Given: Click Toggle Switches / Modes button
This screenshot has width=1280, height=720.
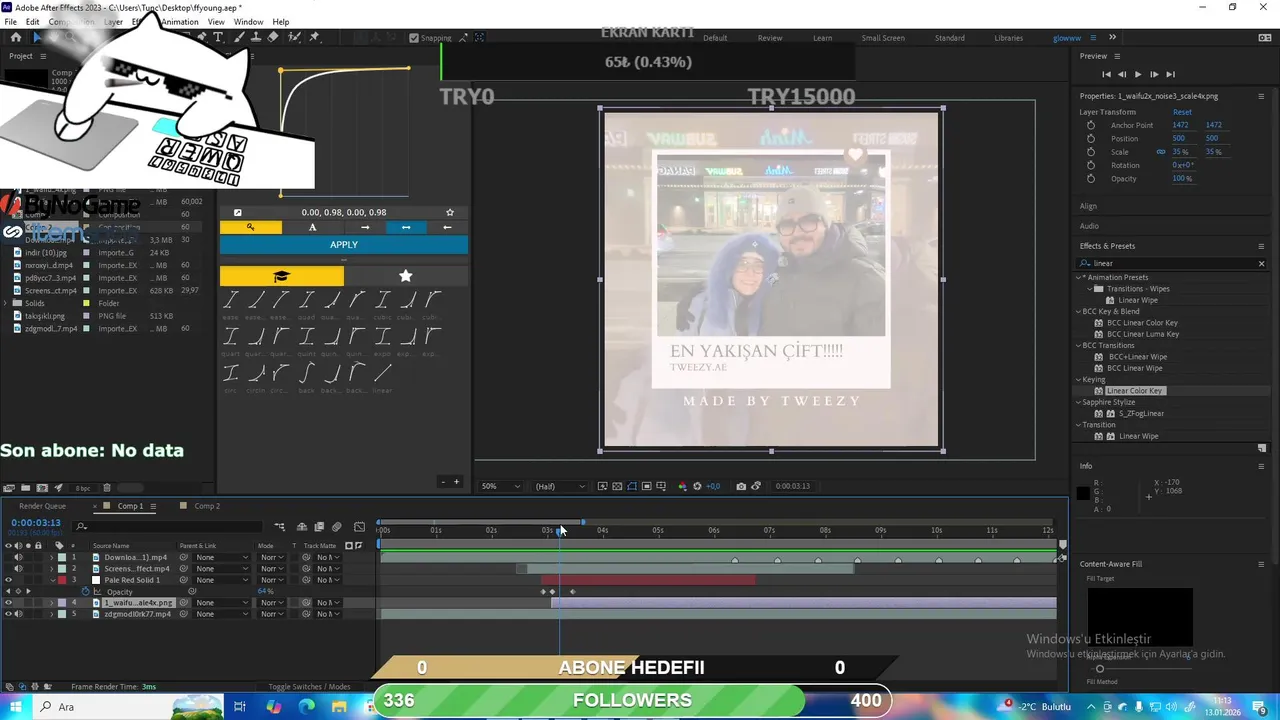Looking at the screenshot, I should click(x=309, y=687).
